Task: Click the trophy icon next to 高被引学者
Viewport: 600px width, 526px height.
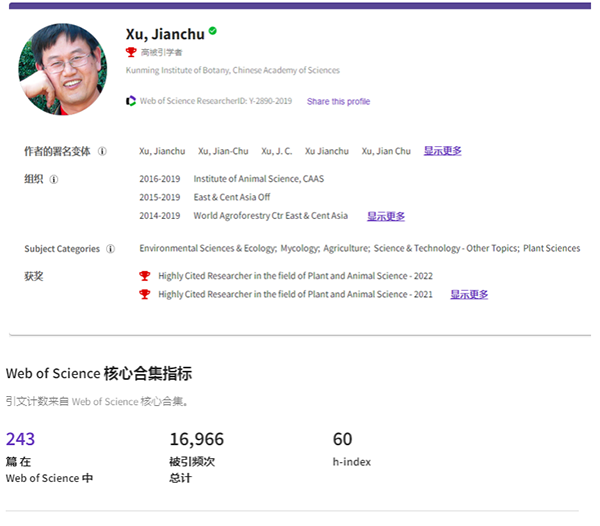Action: coord(131,52)
